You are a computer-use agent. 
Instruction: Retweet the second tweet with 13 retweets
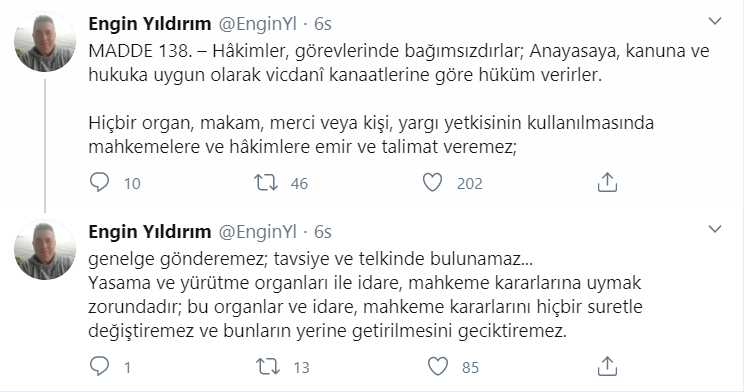tap(268, 366)
